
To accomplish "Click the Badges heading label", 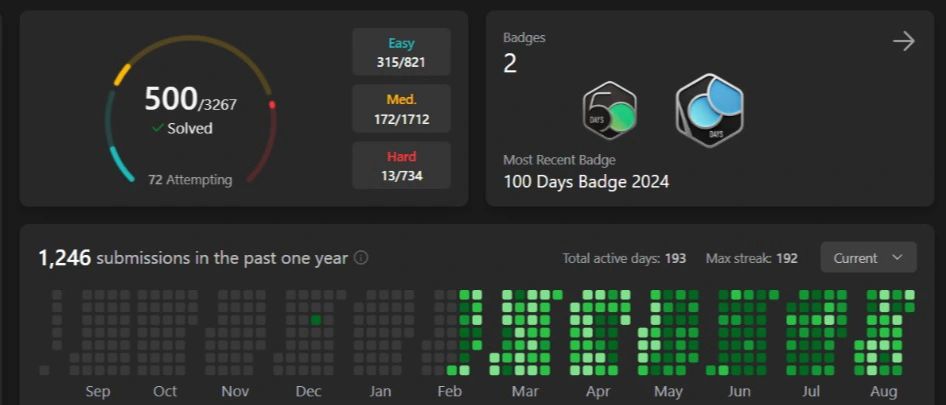I will point(524,38).
